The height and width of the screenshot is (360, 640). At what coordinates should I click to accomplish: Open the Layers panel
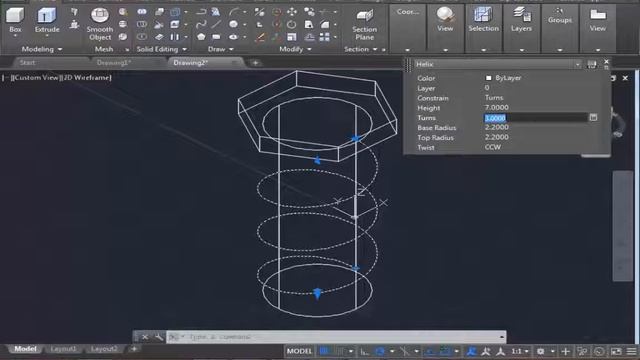[x=521, y=20]
